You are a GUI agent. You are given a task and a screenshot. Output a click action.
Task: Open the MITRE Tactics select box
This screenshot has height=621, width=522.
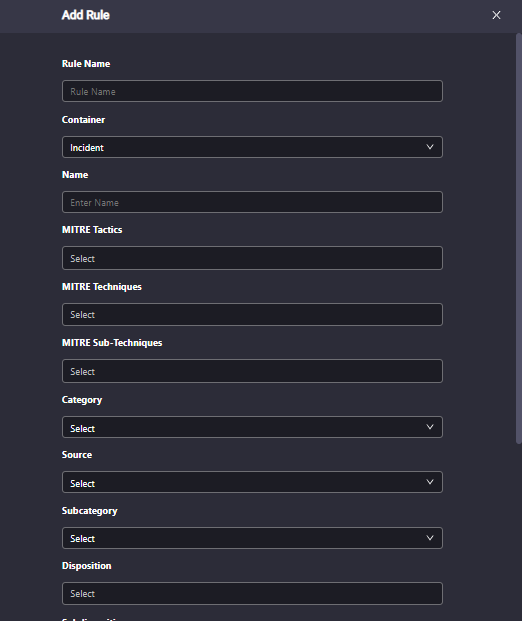(252, 258)
